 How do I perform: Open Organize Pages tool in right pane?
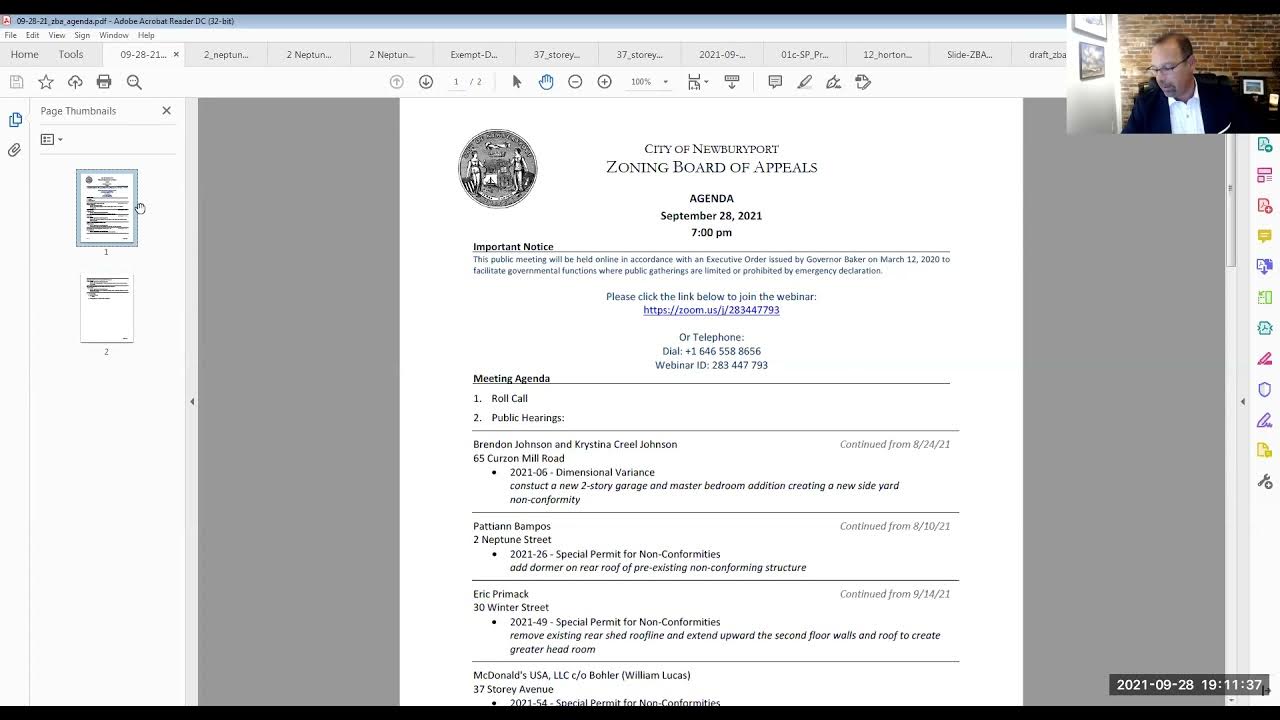pyautogui.click(x=1265, y=298)
